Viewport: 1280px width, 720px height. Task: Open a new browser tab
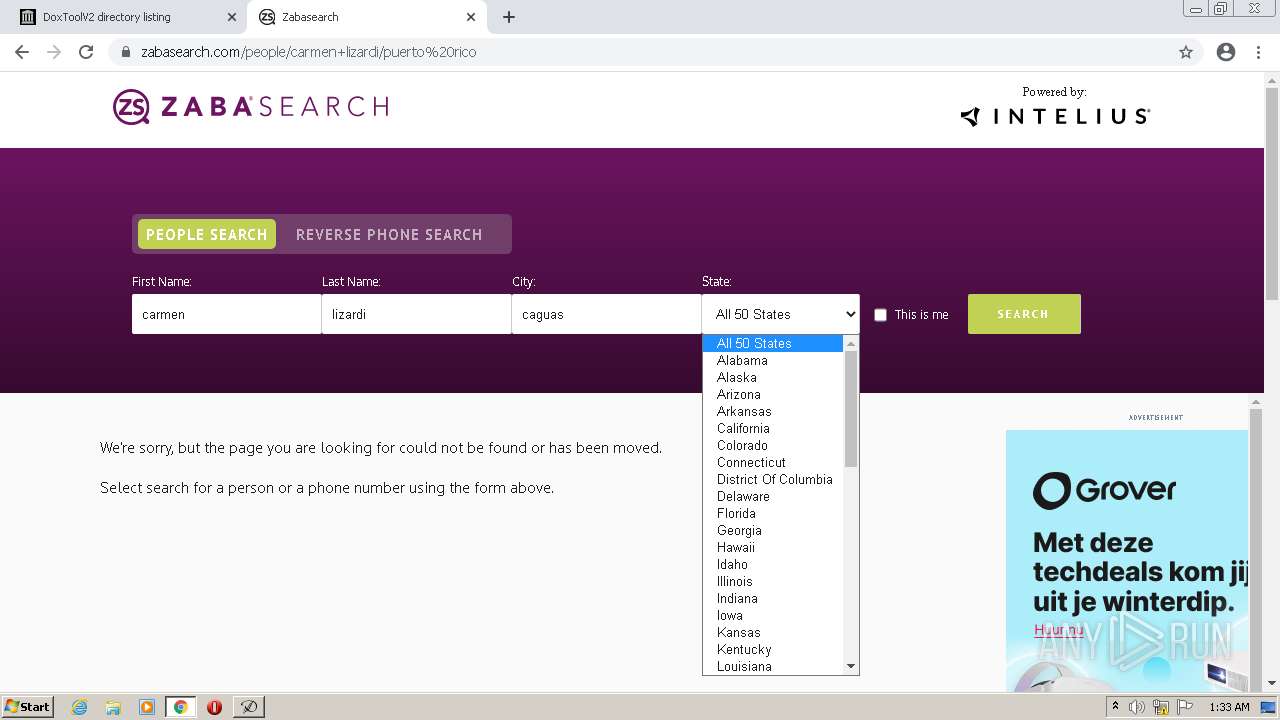coord(509,17)
